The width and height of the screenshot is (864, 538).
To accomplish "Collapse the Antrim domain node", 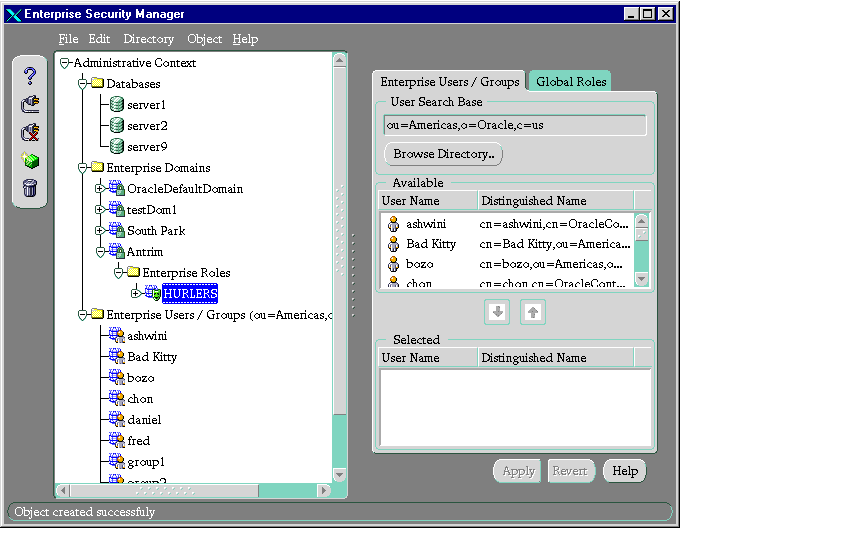I will pyautogui.click(x=99, y=251).
